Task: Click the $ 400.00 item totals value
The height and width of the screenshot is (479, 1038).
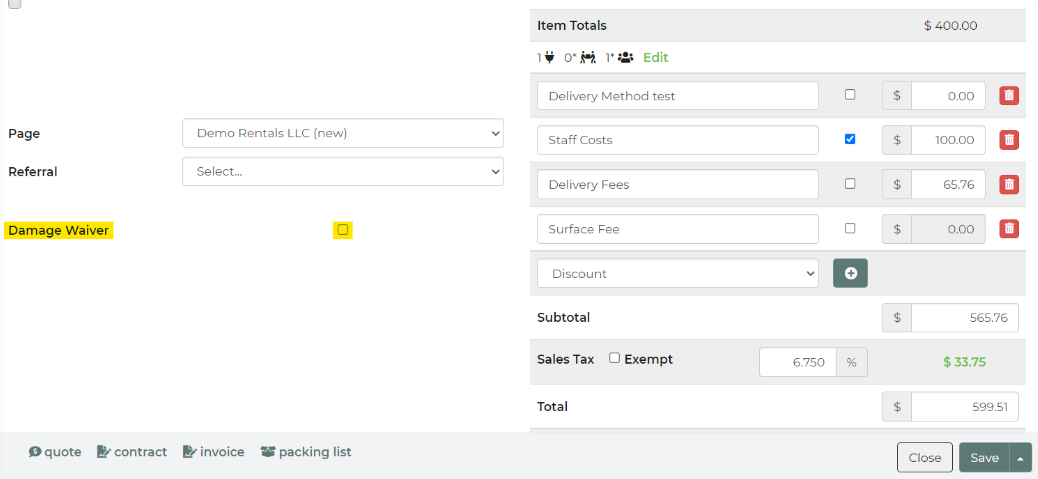Action: coord(951,26)
